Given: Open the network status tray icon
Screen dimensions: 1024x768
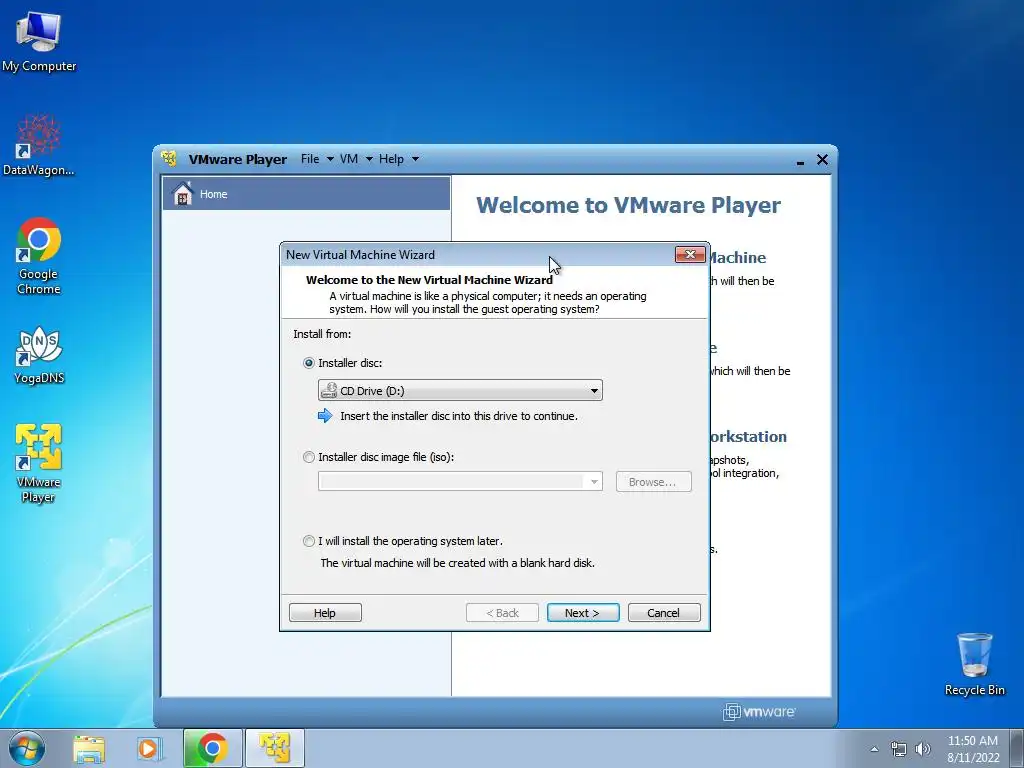Looking at the screenshot, I should pyautogui.click(x=899, y=749).
